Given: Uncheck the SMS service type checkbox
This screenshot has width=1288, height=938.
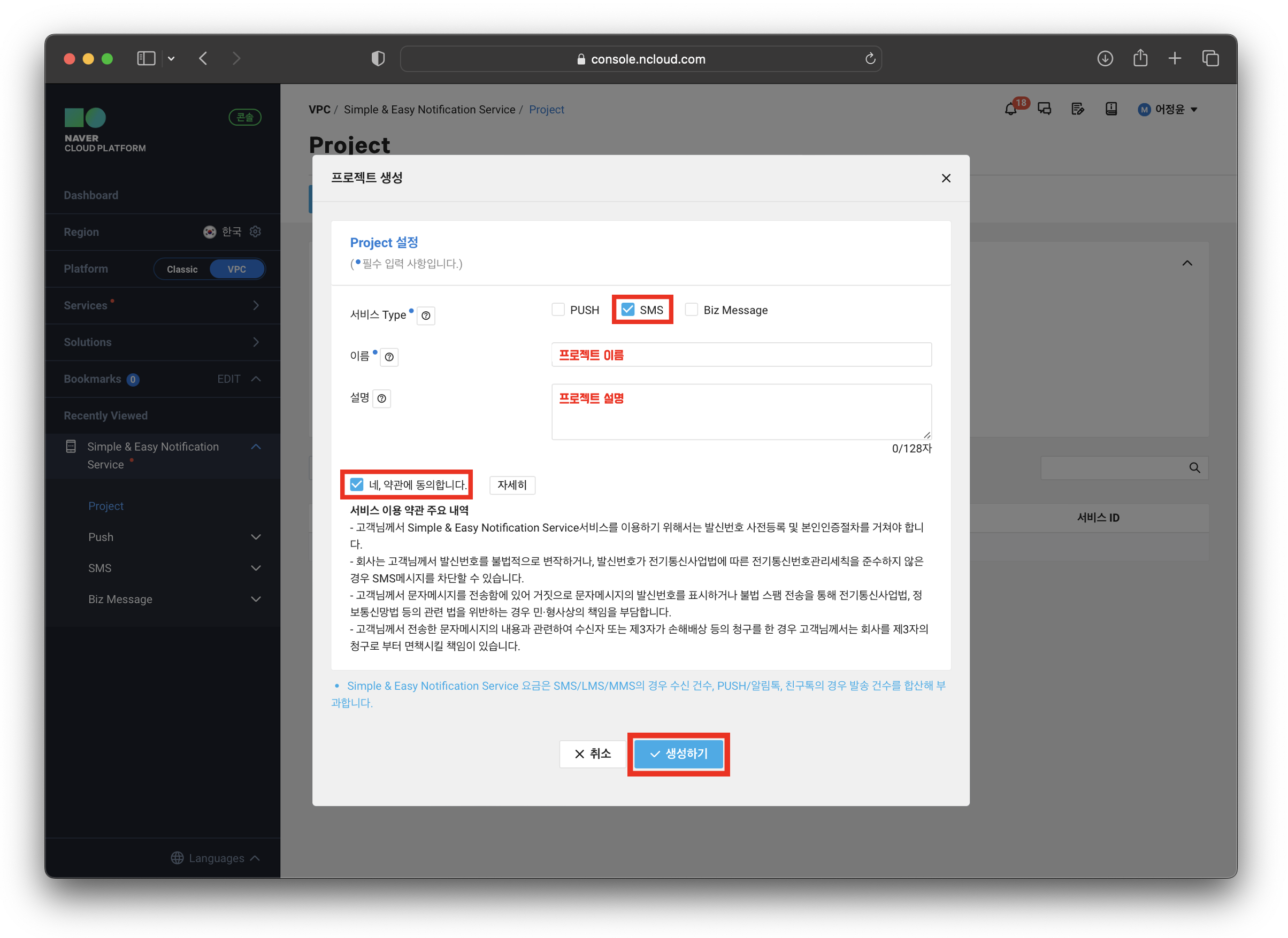Looking at the screenshot, I should [x=627, y=310].
